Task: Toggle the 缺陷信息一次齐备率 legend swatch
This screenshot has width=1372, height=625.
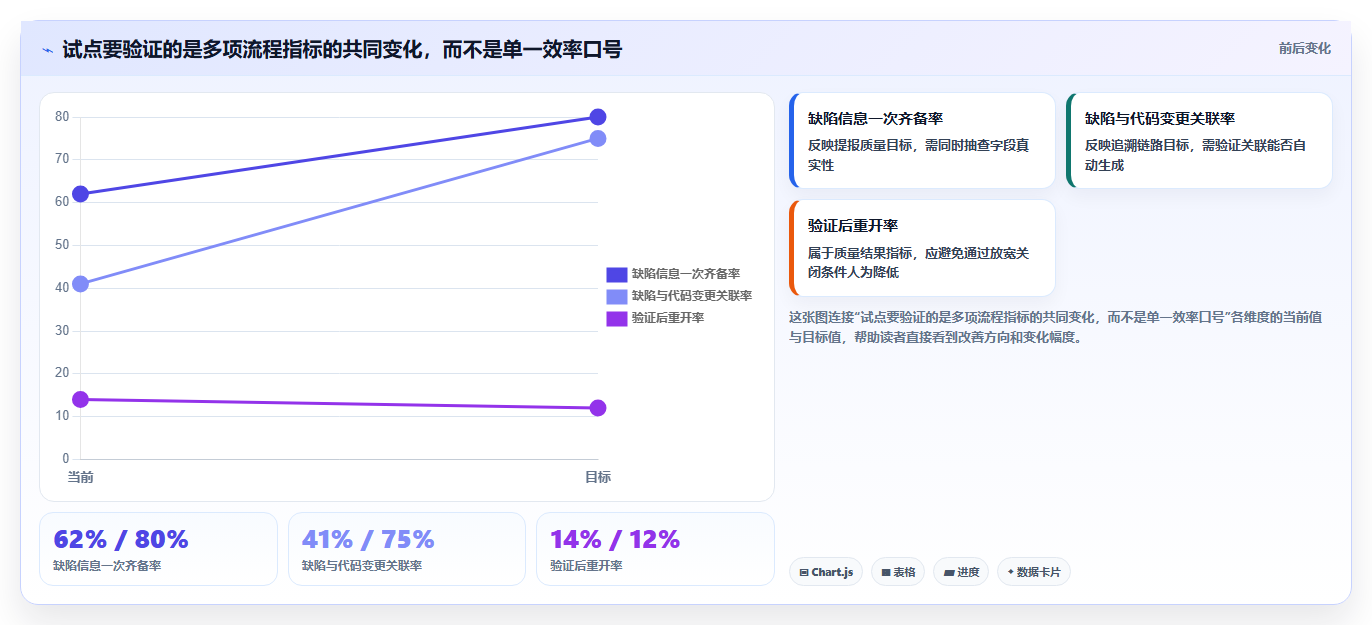Action: point(617,275)
